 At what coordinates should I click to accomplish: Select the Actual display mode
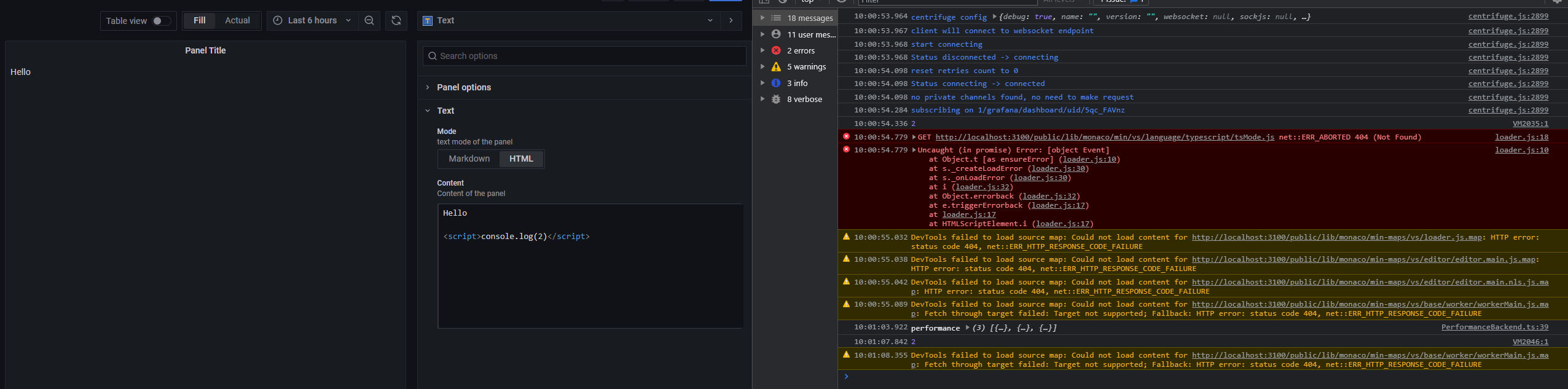click(237, 20)
